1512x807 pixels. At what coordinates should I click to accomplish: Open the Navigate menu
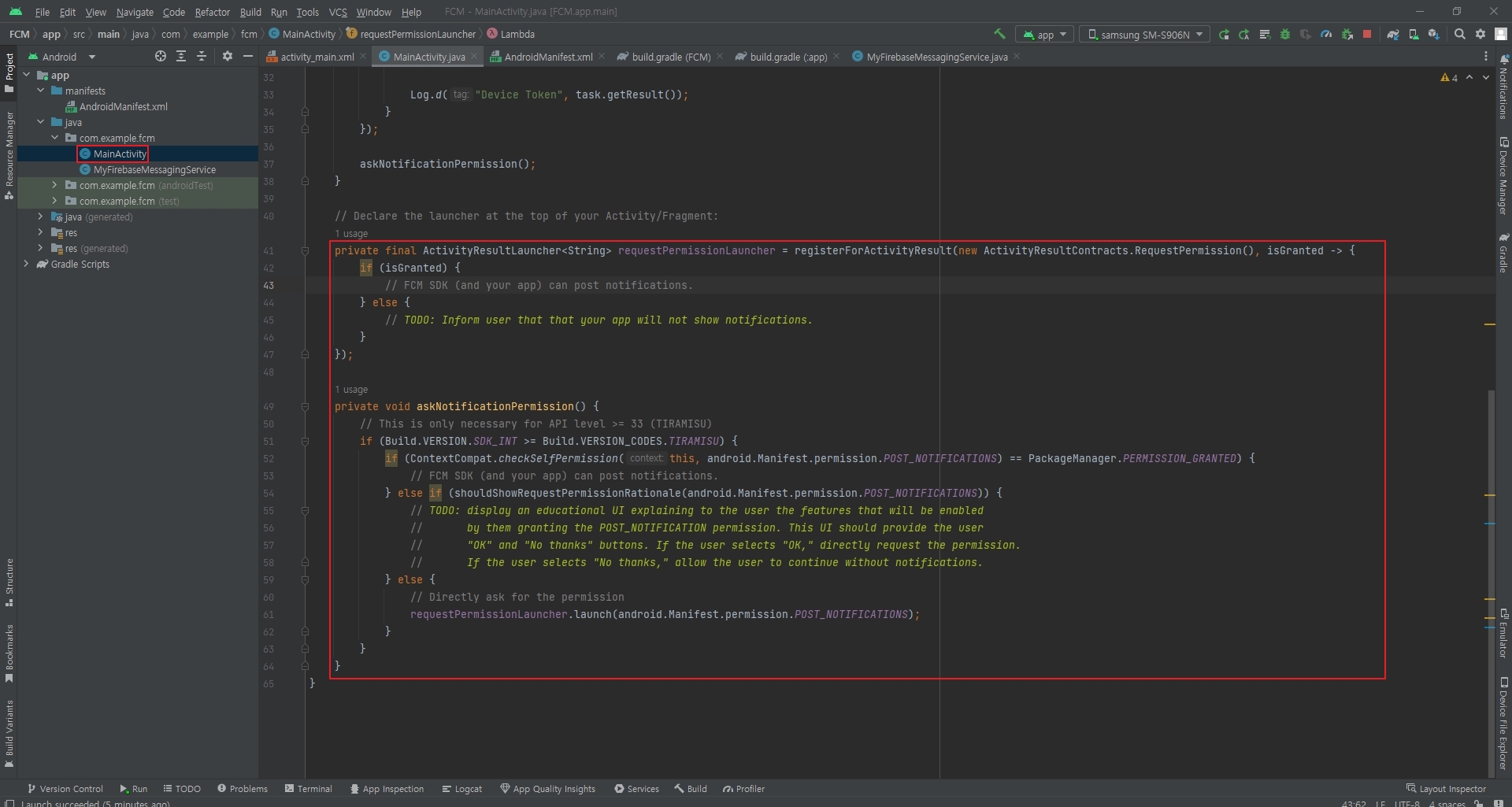click(x=135, y=12)
